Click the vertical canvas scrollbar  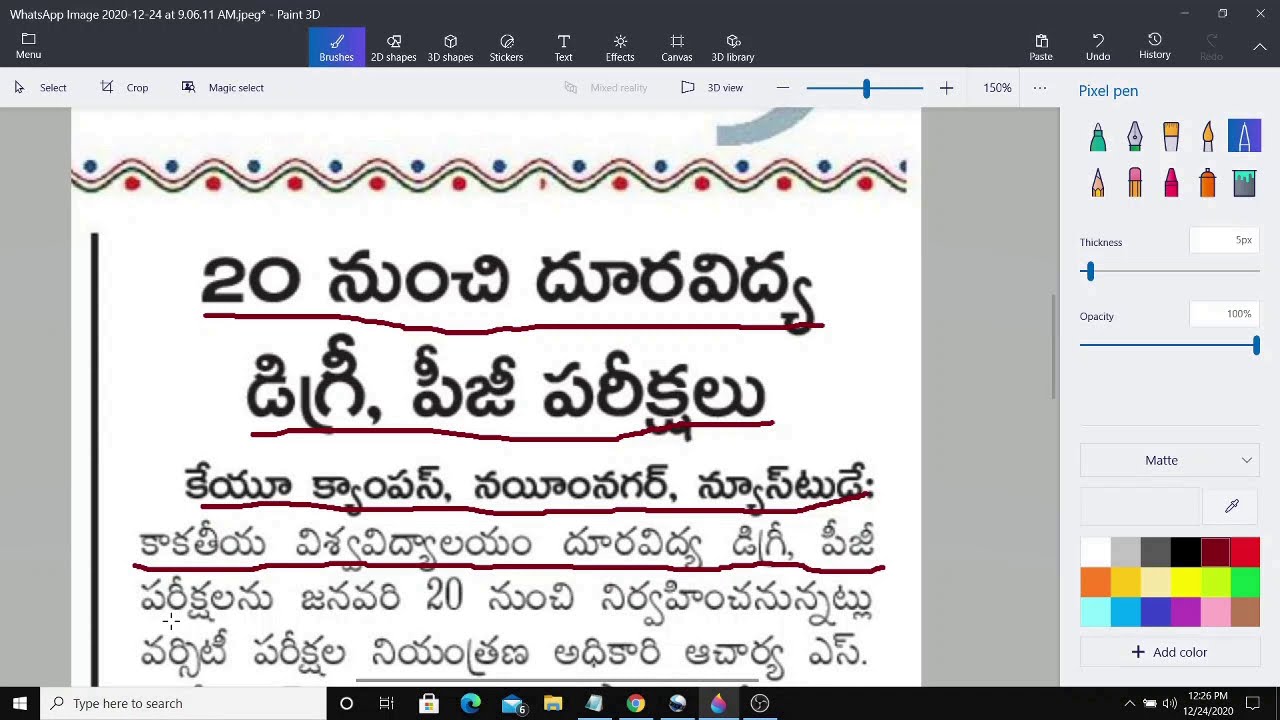1053,348
